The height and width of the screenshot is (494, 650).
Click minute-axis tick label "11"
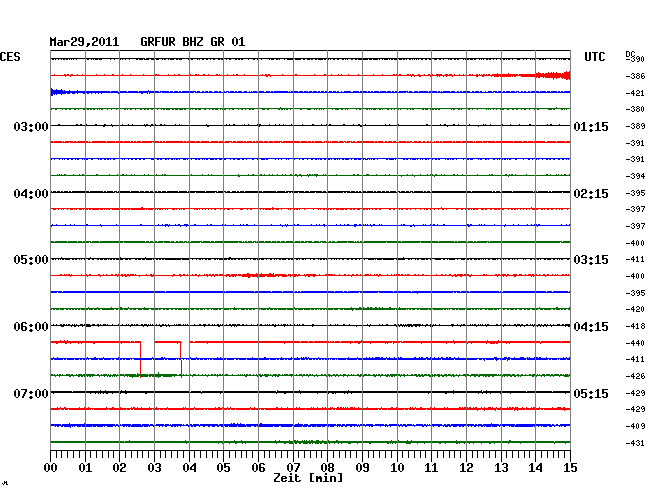(431, 468)
